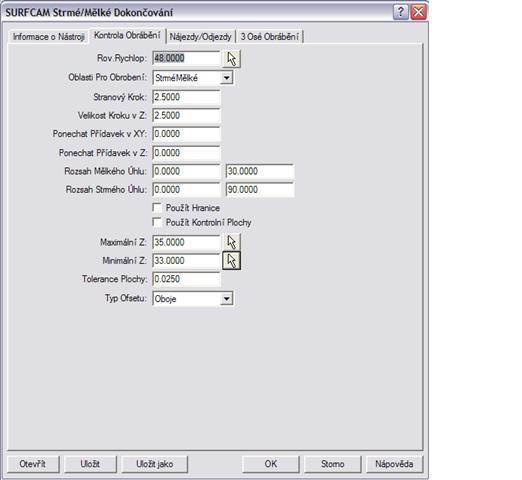This screenshot has width=522, height=480.
Task: Focus Rozsah Mělkého Úhlu minimum field
Action: point(186,171)
